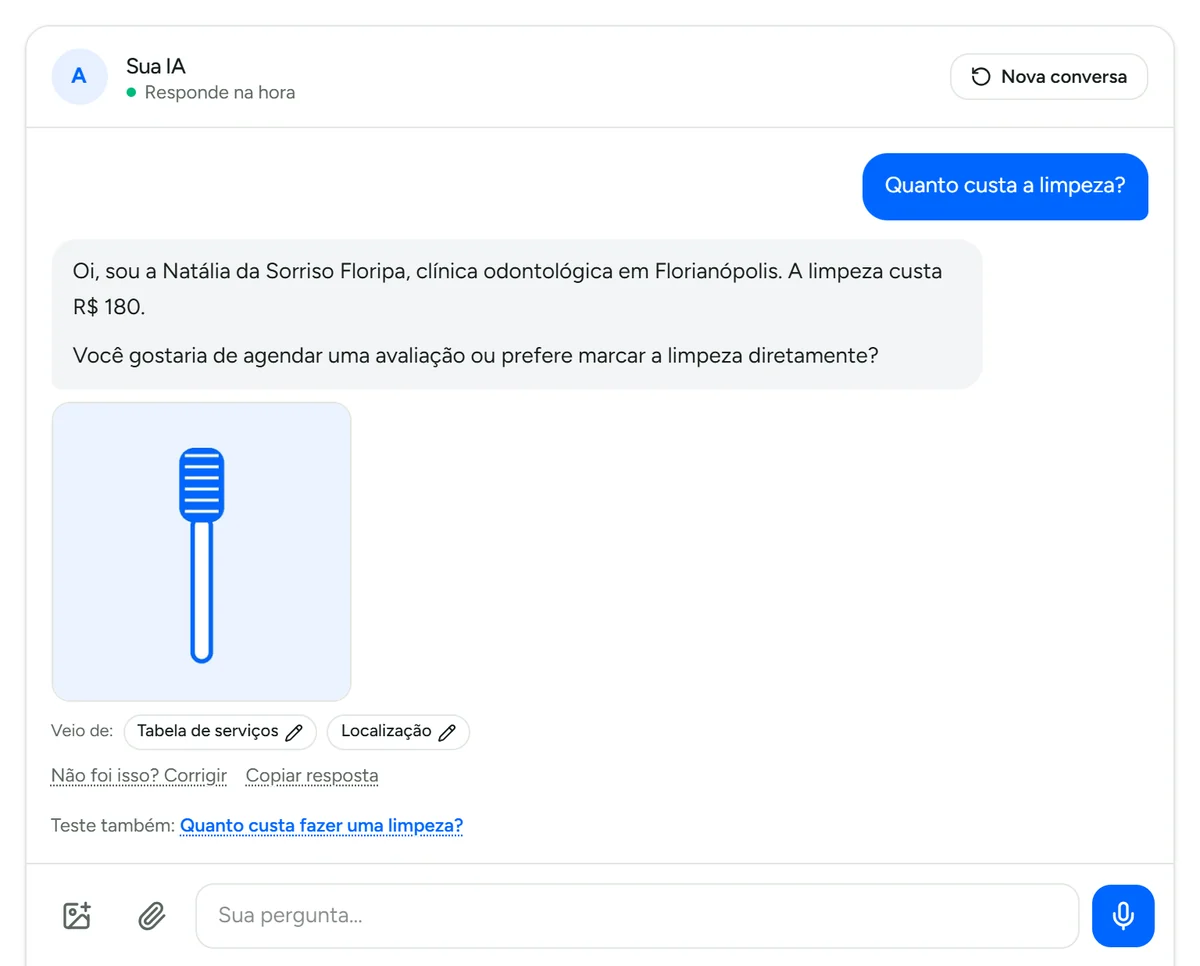
Task: Edit the Tabela de serviços source chip
Action: coord(220,732)
